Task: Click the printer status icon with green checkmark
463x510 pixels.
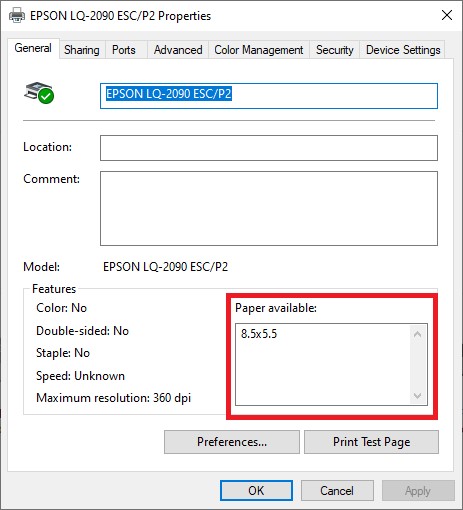Action: click(x=39, y=93)
